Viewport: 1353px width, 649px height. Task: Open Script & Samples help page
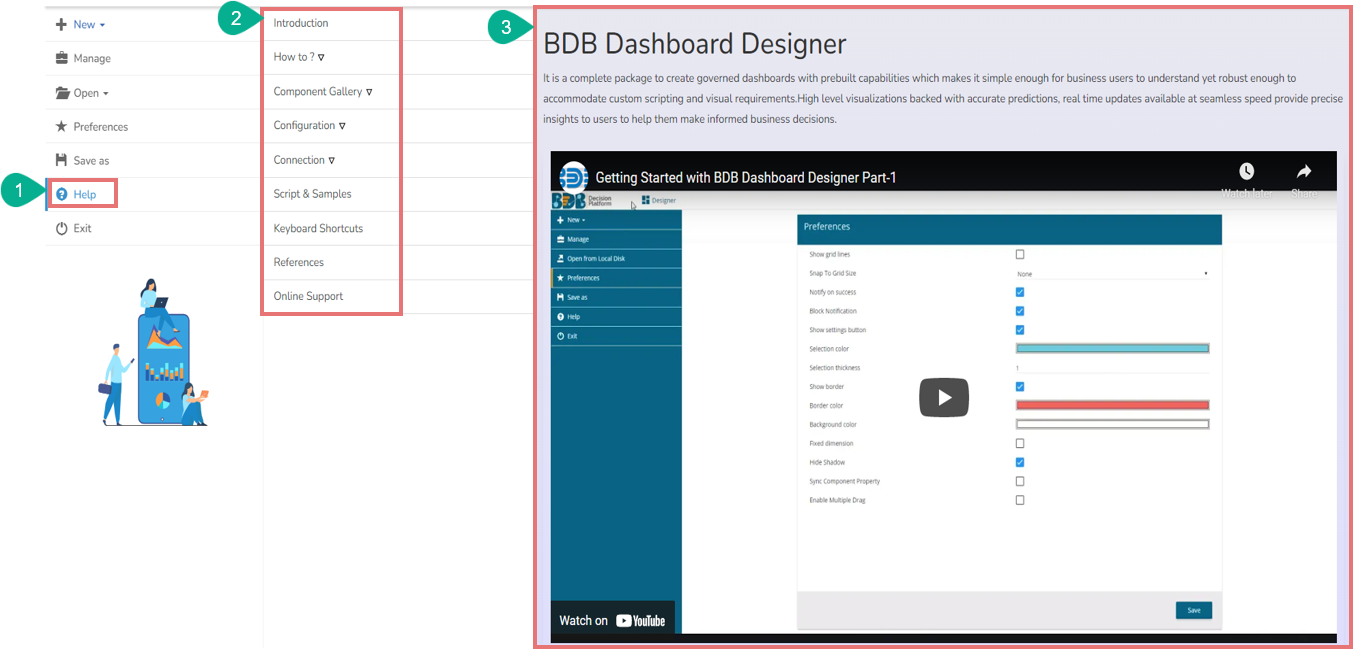click(312, 194)
